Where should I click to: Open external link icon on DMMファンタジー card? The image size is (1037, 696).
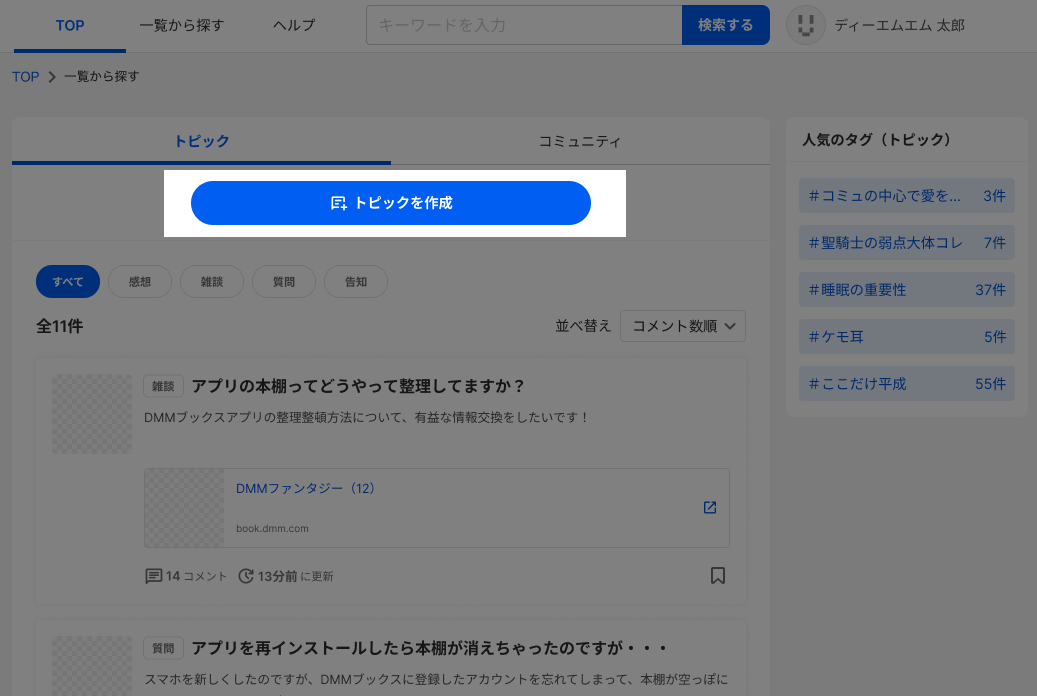710,507
